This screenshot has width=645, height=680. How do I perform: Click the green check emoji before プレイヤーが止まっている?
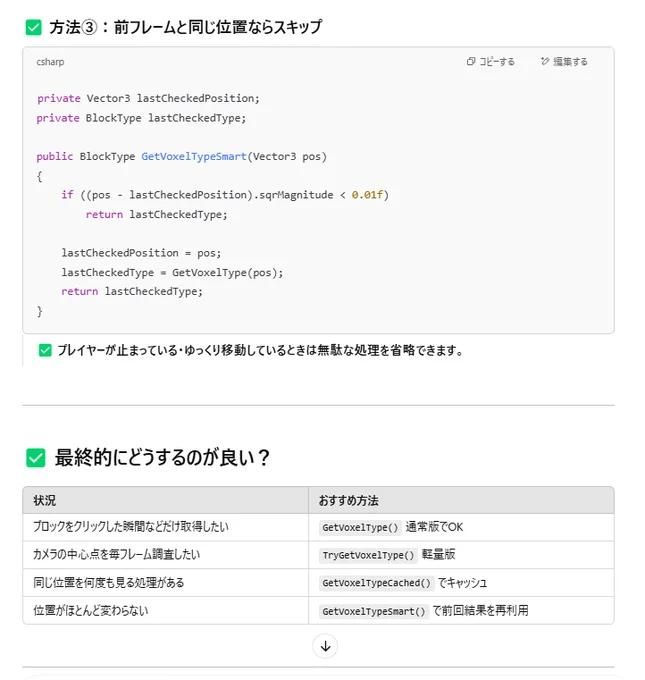(45, 350)
